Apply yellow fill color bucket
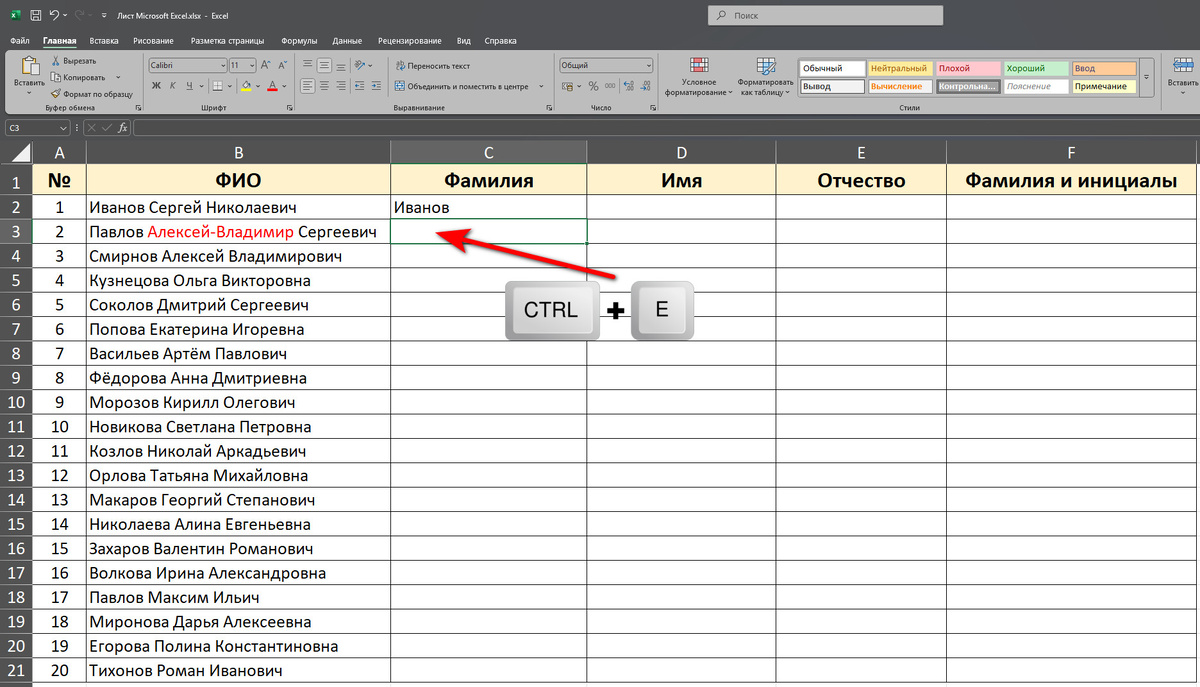 pos(246,86)
